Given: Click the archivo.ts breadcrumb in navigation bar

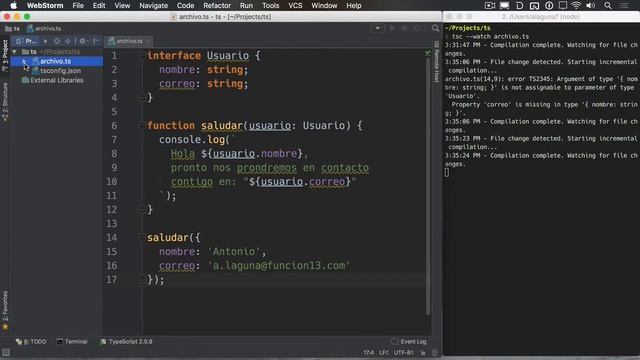Looking at the screenshot, I should click(44, 29).
